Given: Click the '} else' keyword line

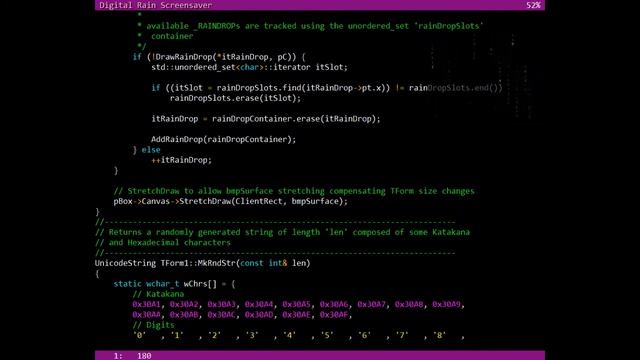Looking at the screenshot, I should tap(146, 150).
